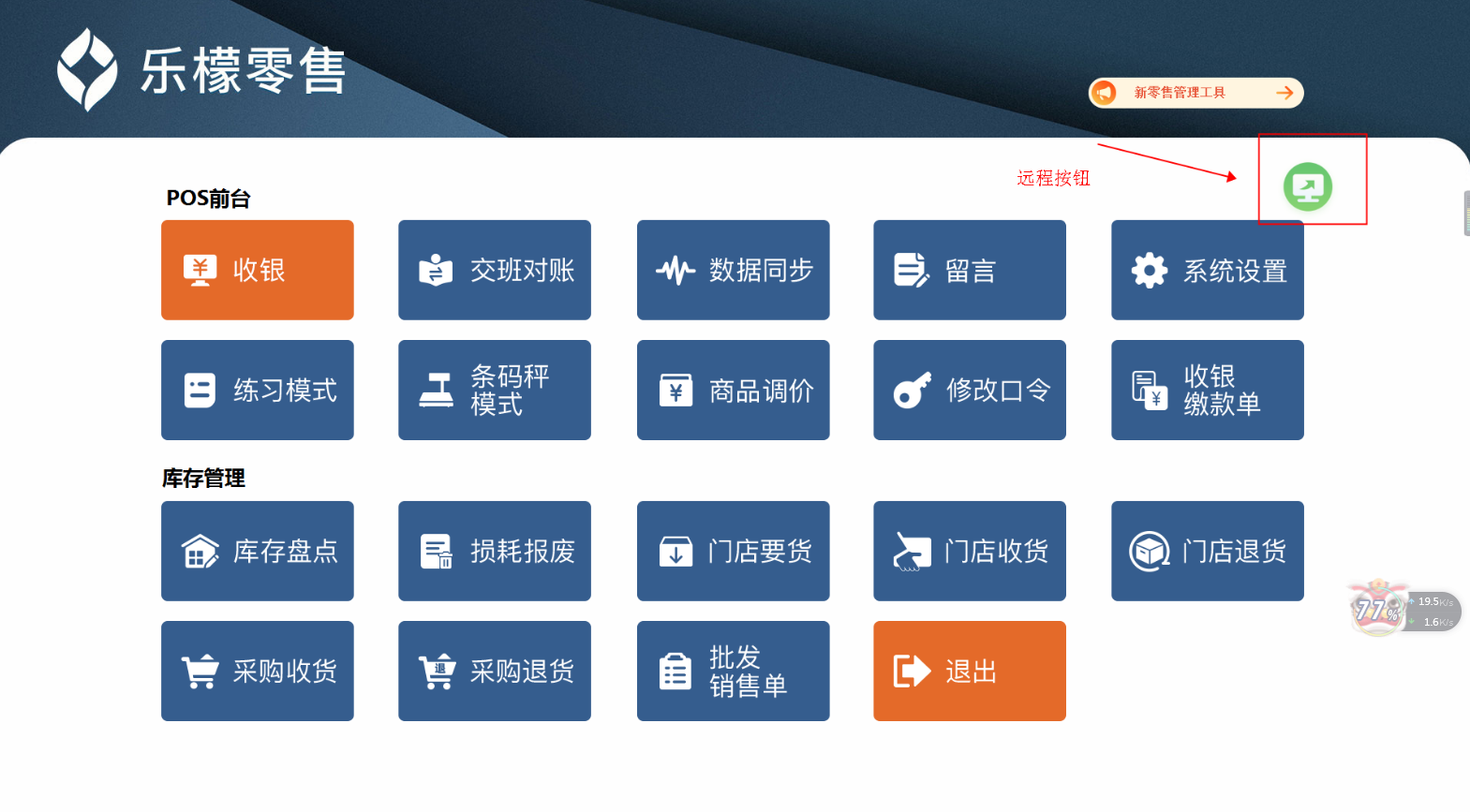Screen dimensions: 1470x812
Task: Click the 条码秤 scale icon
Action: tap(436, 391)
